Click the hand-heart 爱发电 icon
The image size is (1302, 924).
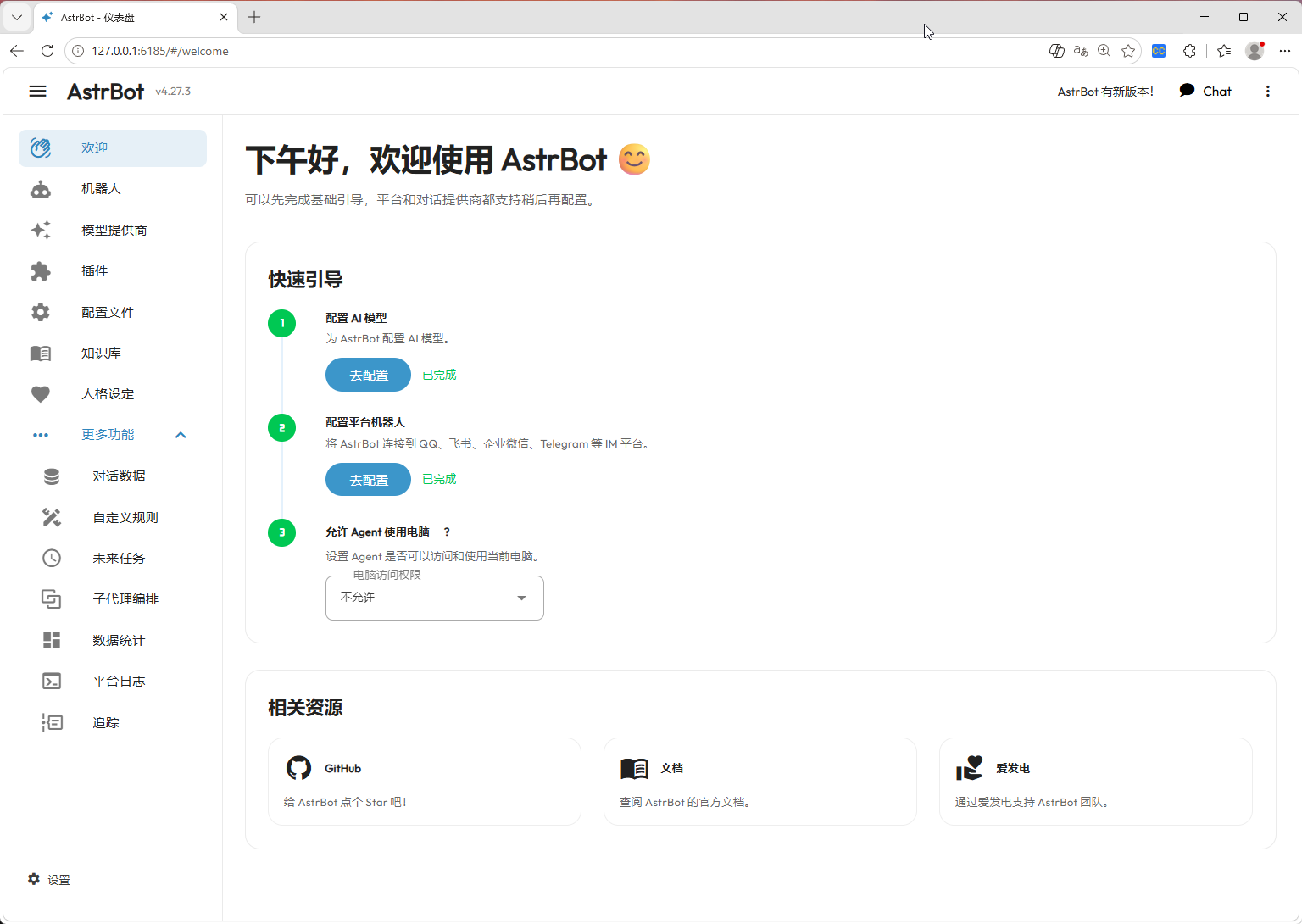[970, 768]
